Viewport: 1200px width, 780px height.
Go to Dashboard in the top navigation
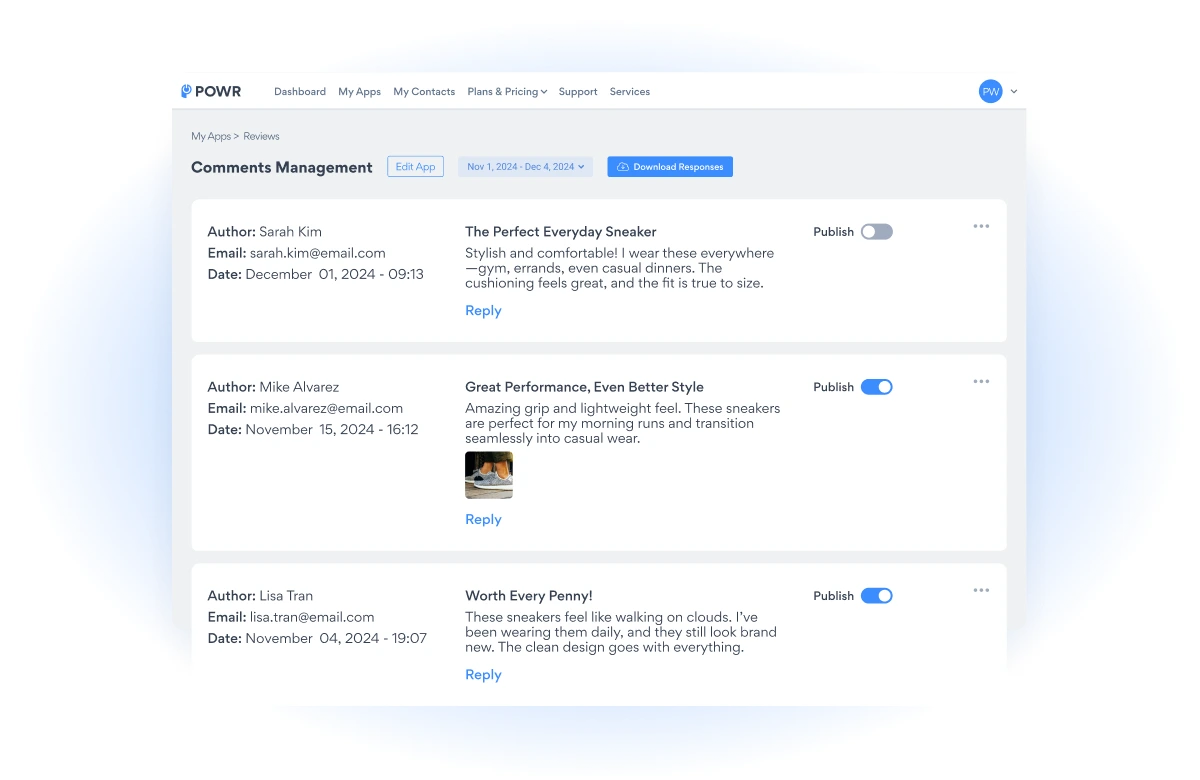click(300, 92)
